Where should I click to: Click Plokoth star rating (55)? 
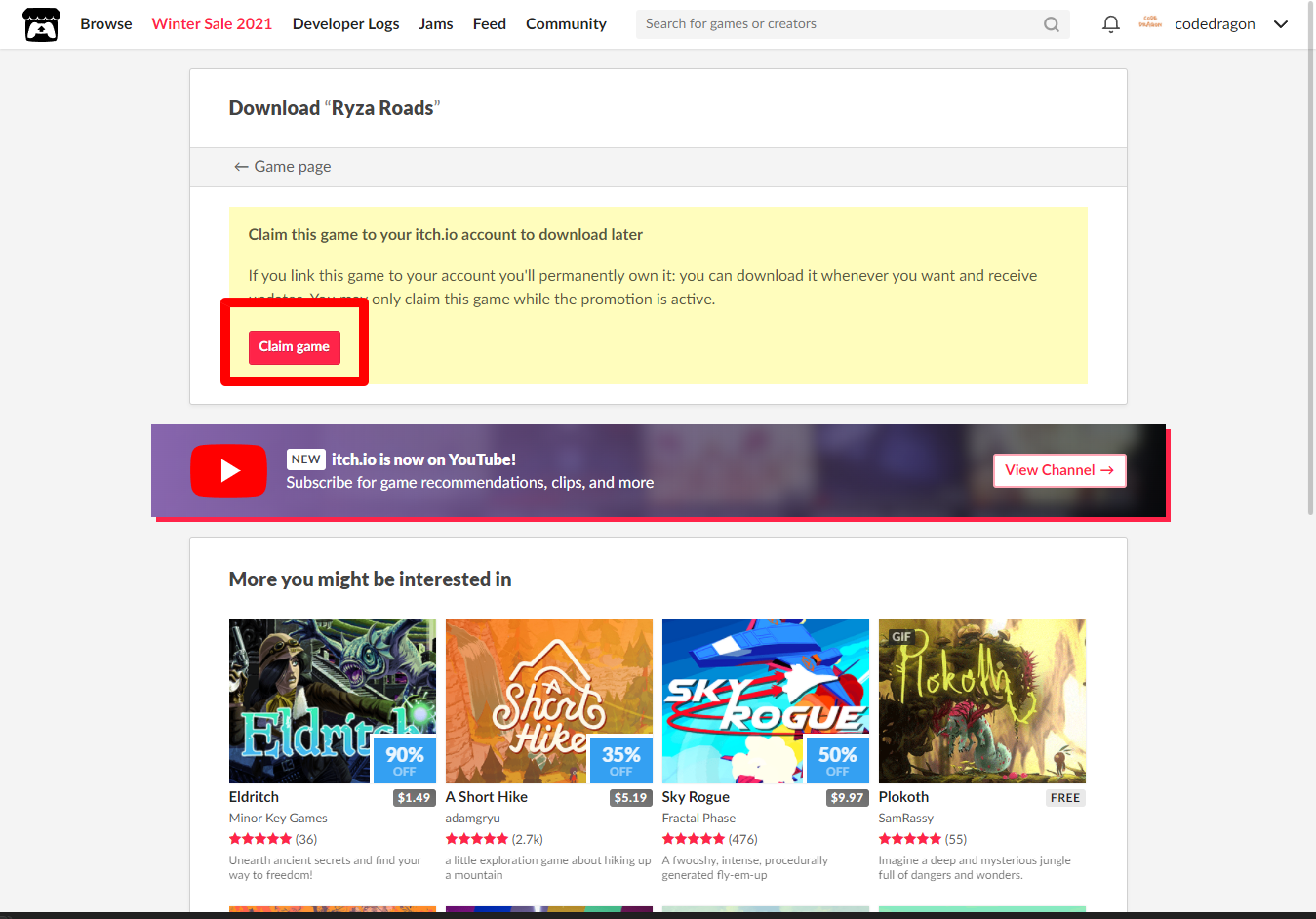click(x=923, y=839)
